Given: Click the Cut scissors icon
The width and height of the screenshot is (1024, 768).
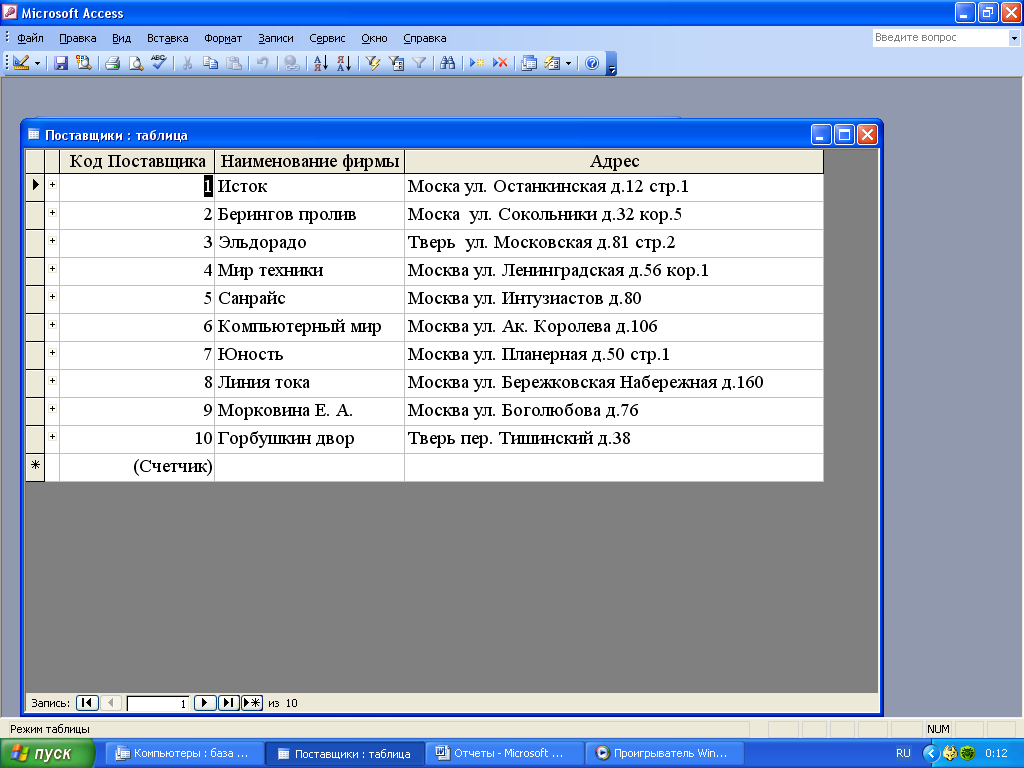Looking at the screenshot, I should point(187,63).
